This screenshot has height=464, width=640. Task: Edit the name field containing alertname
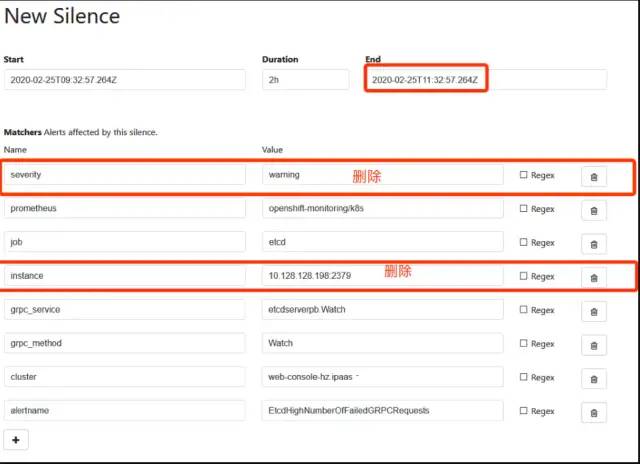tap(125, 411)
